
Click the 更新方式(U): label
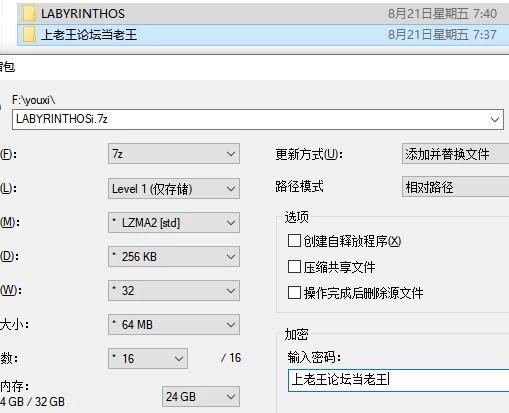(309, 154)
